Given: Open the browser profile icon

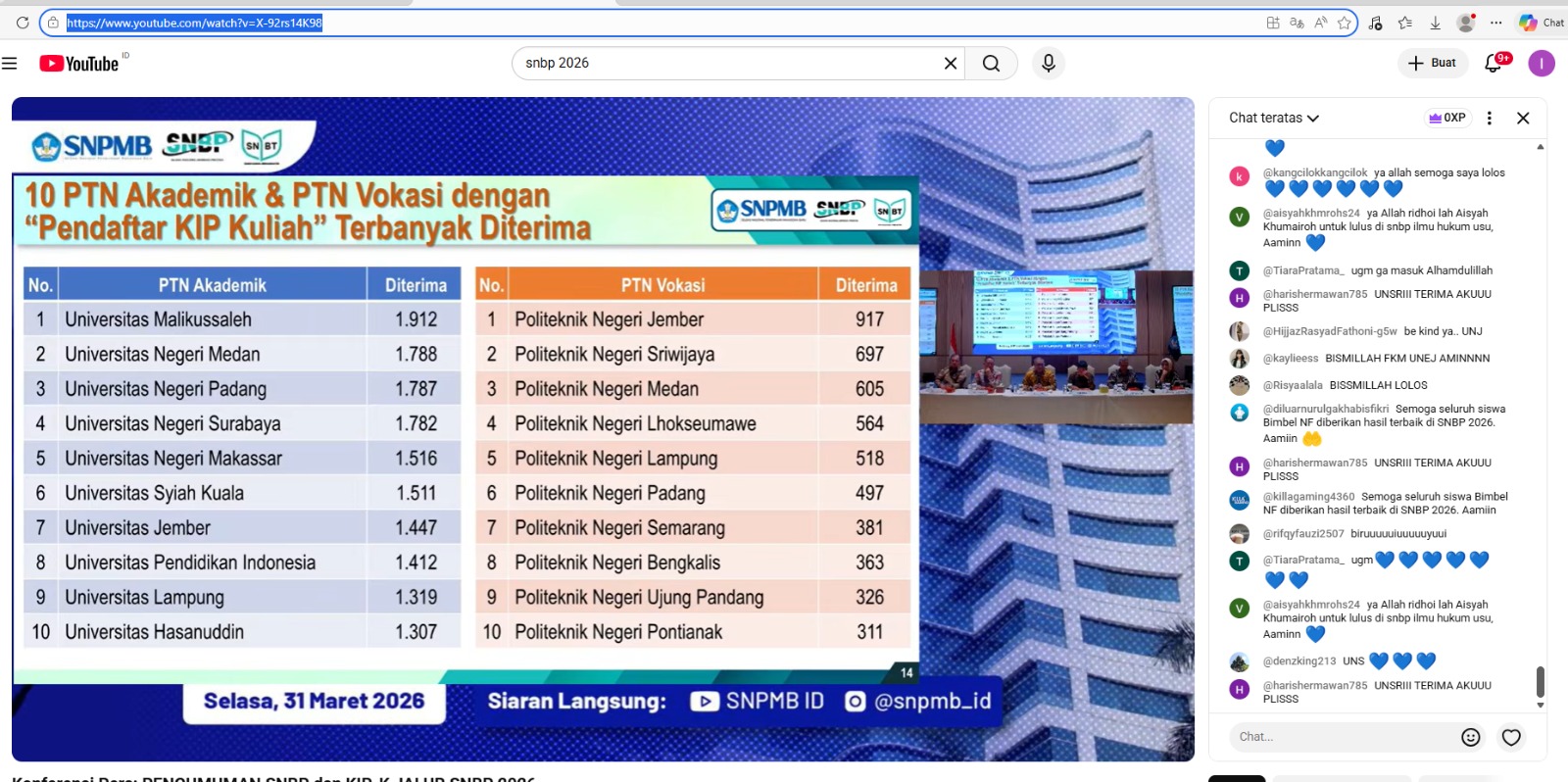Looking at the screenshot, I should (1466, 22).
